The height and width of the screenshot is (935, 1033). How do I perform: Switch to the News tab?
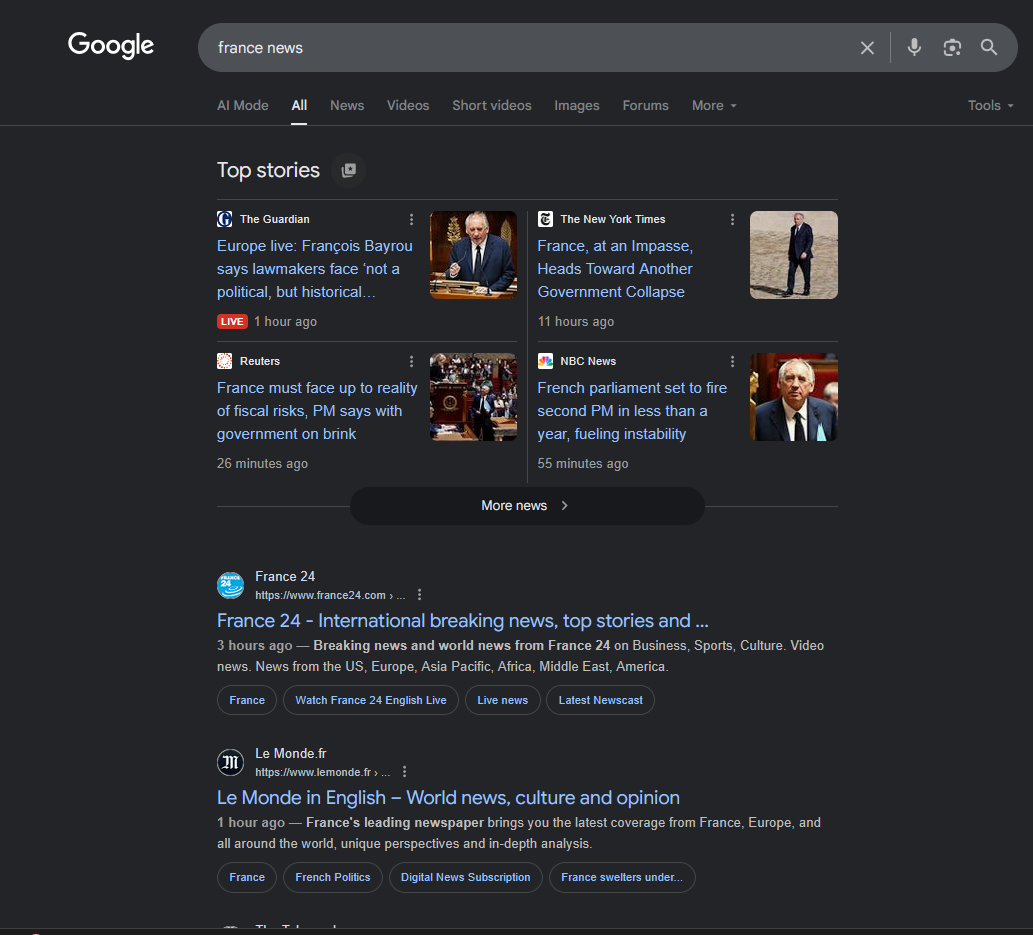tap(347, 105)
